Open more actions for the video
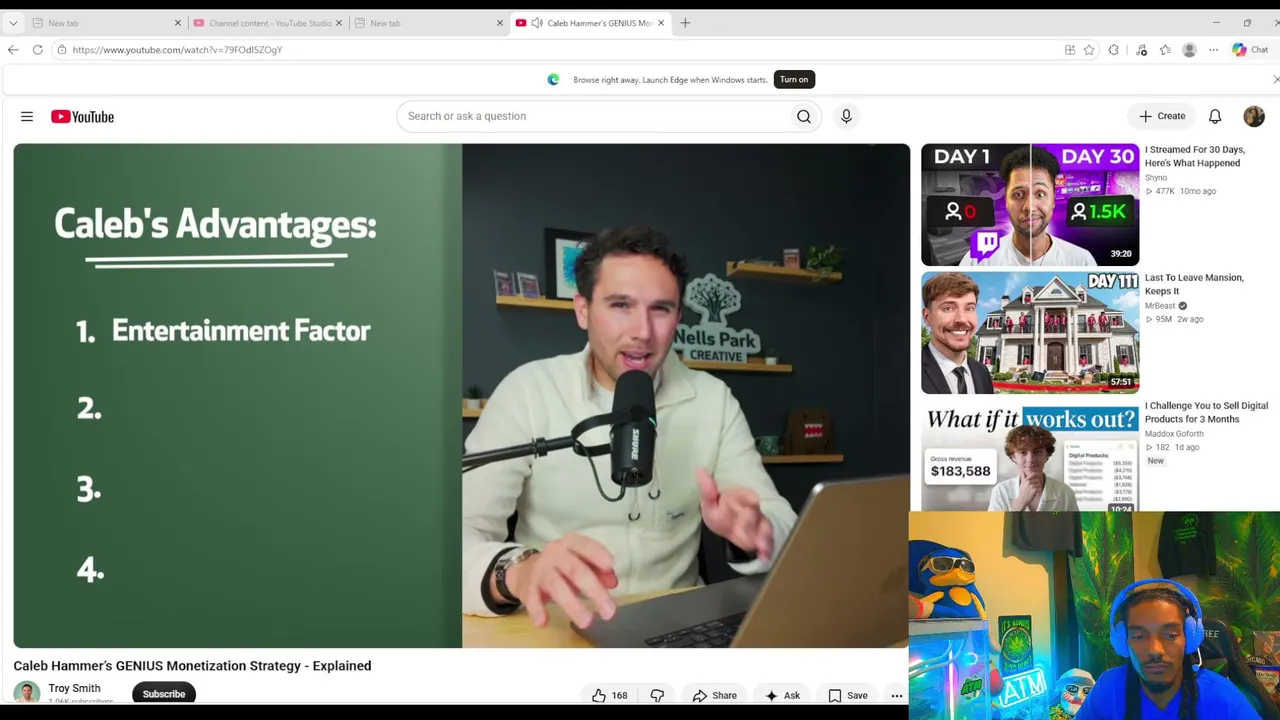This screenshot has height=720, width=1280. 897,695
